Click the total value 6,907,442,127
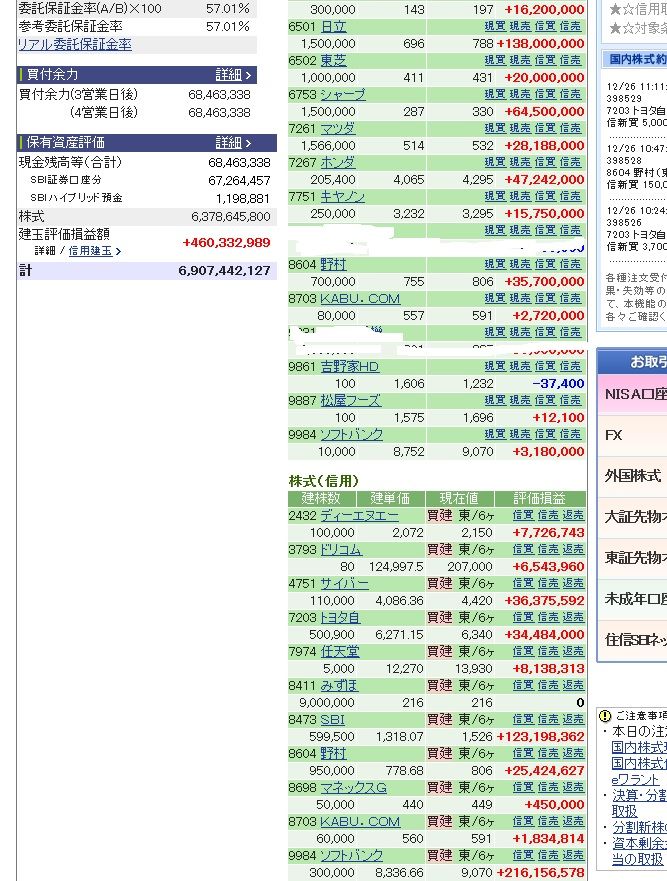 click(x=224, y=271)
